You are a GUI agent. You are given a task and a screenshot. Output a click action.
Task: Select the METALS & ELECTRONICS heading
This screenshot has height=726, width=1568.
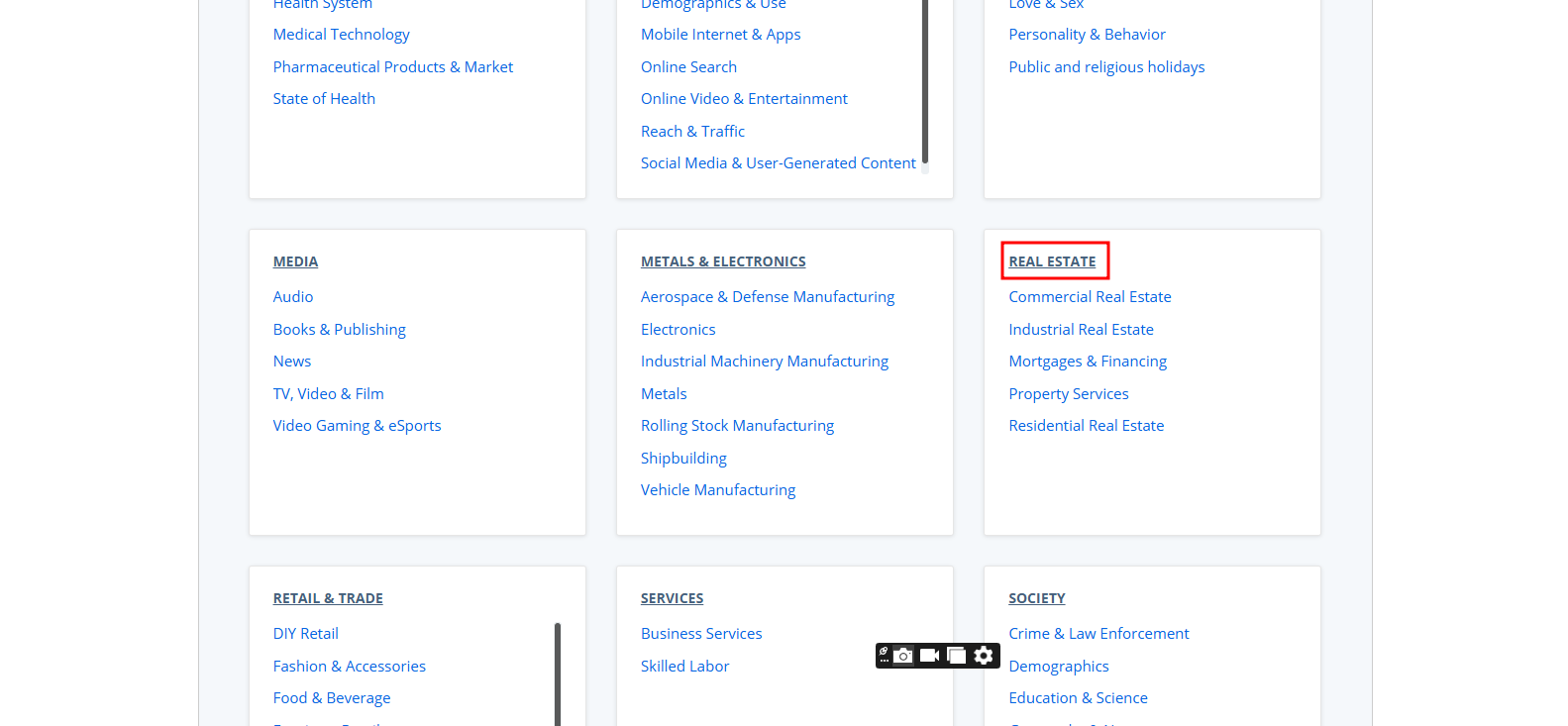click(x=723, y=261)
